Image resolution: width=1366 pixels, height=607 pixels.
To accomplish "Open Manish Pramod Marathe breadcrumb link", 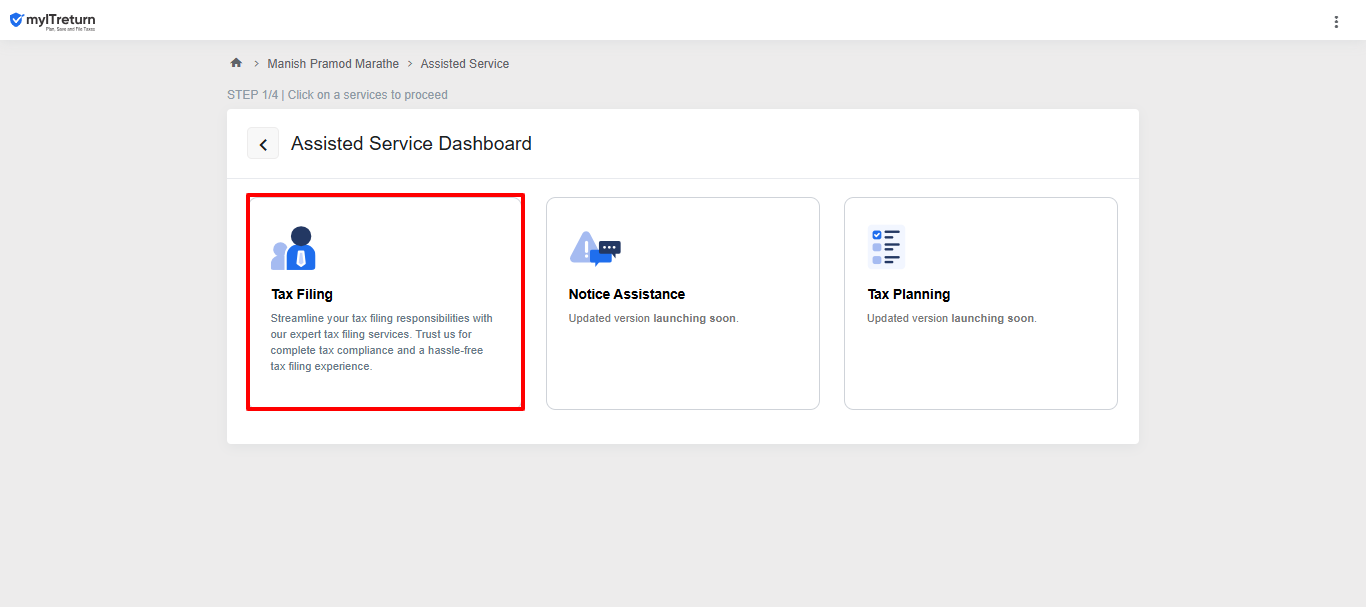I will tap(333, 64).
